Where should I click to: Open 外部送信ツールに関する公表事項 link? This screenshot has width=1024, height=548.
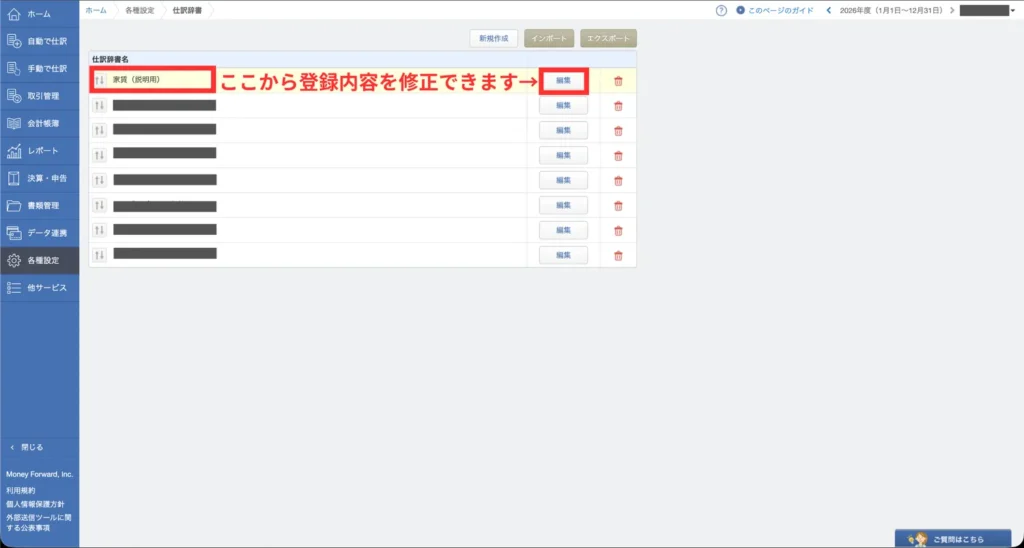(x=39, y=523)
